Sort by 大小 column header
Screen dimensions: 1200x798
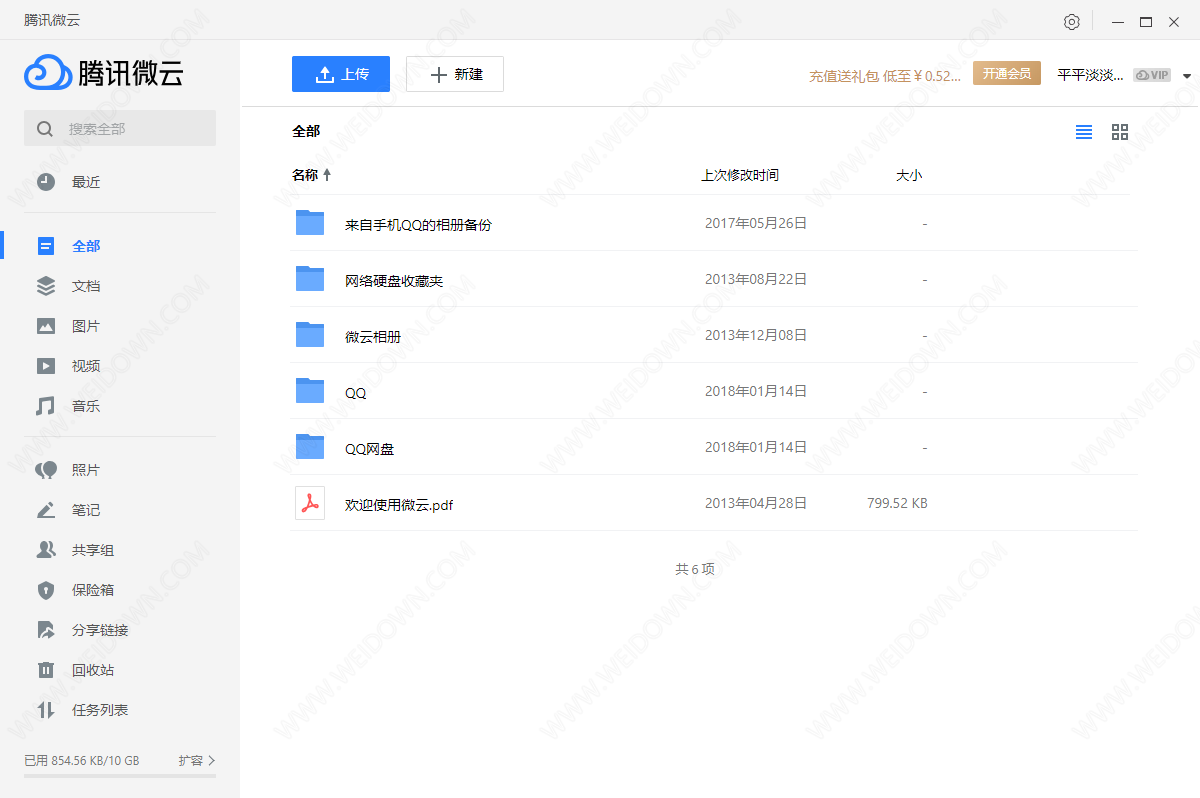(909, 175)
